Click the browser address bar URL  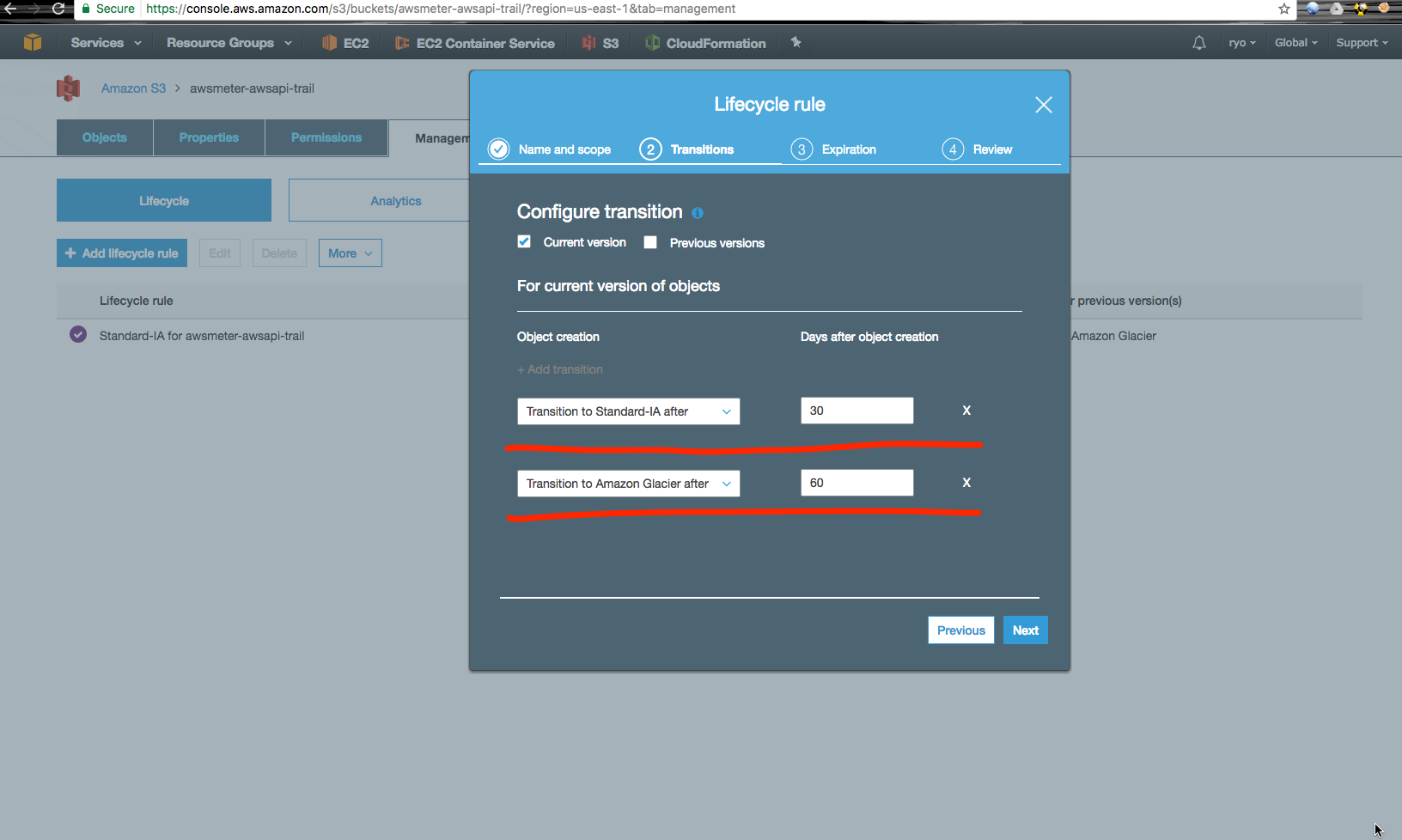tap(441, 9)
